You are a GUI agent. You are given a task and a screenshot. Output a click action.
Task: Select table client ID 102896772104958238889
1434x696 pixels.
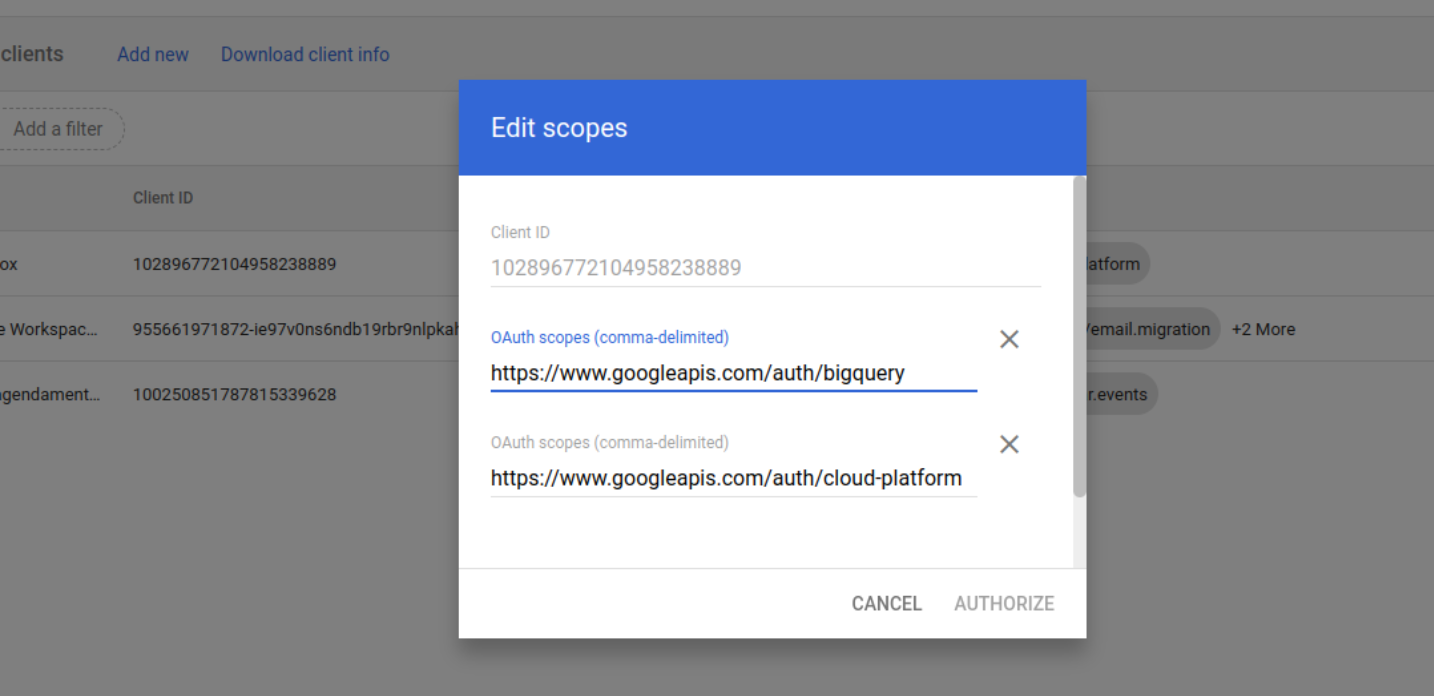pyautogui.click(x=234, y=265)
